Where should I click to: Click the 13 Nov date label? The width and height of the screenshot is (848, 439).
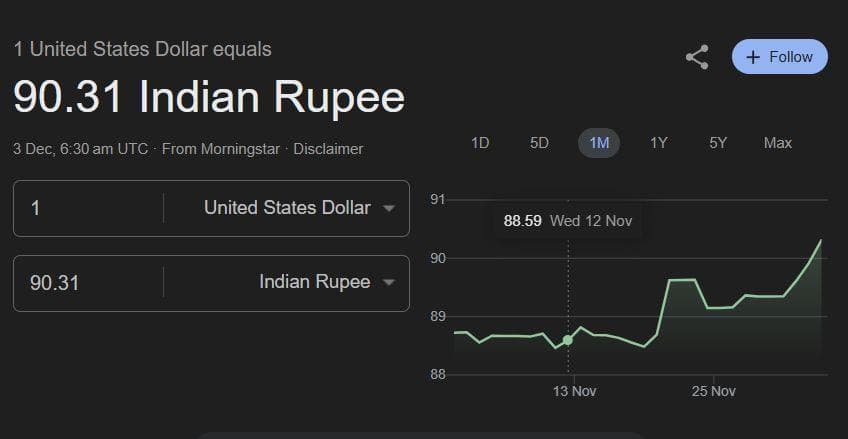click(575, 391)
